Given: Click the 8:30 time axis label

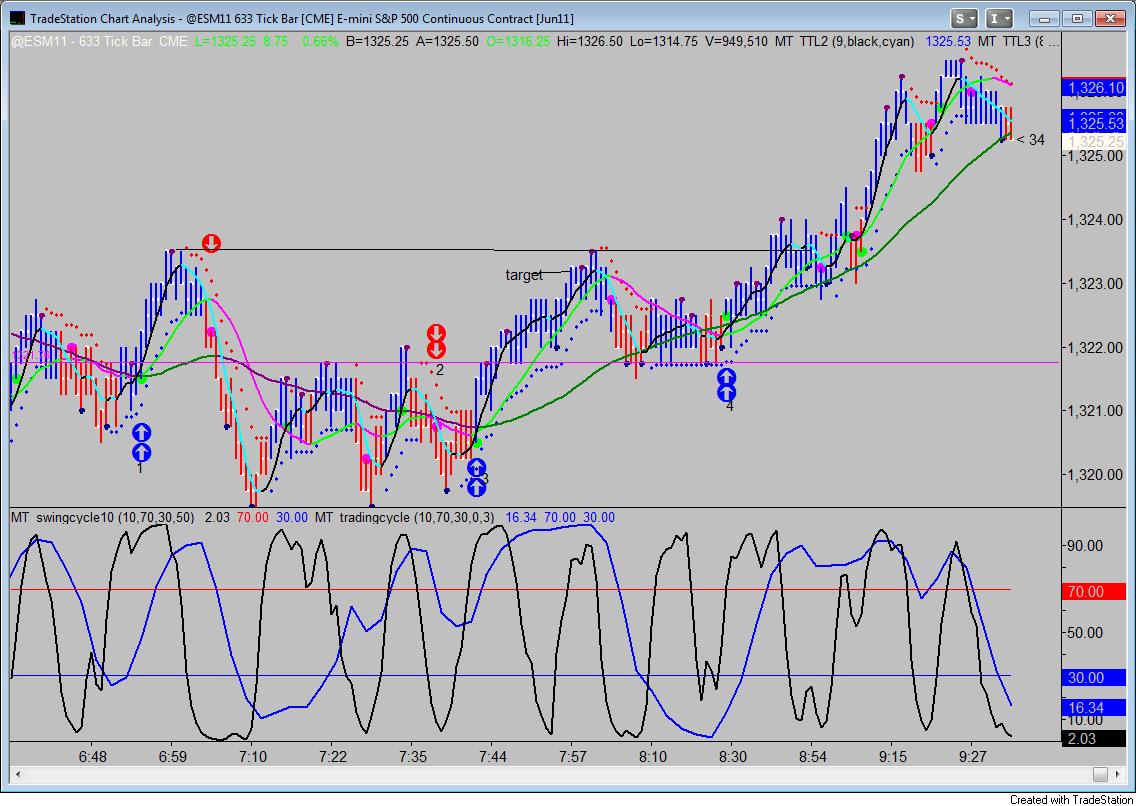Looking at the screenshot, I should click(x=732, y=757).
